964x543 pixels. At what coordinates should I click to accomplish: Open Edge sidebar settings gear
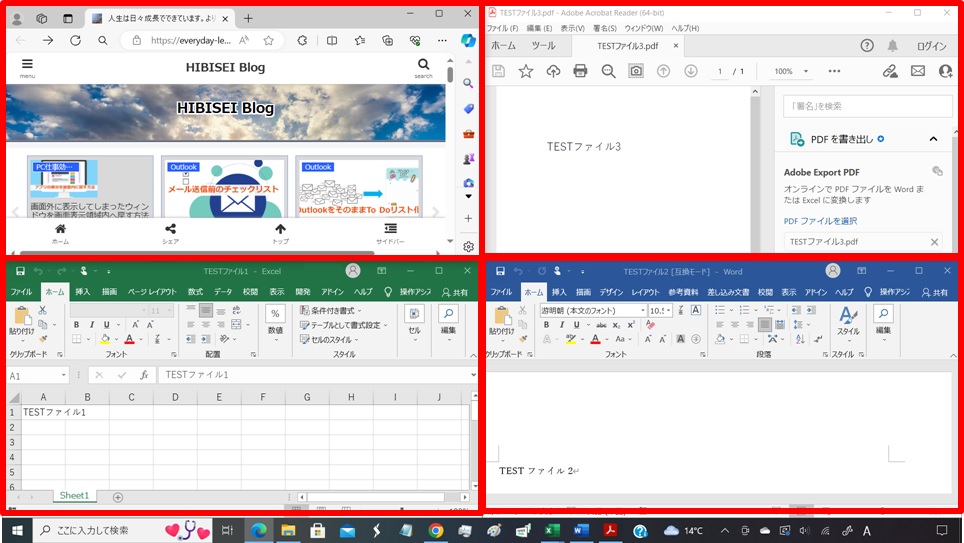click(468, 247)
